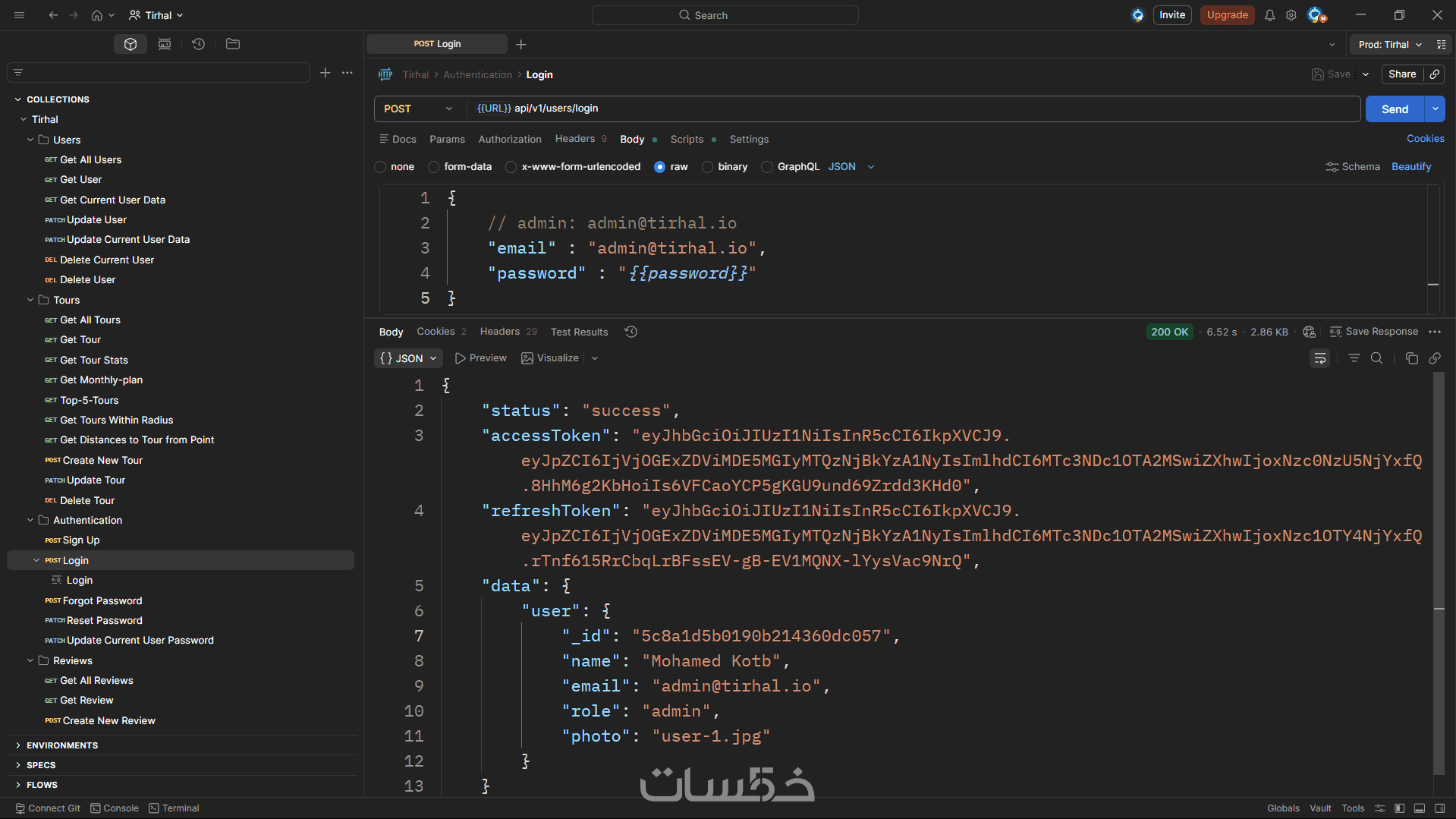Open the POST method dropdown
The height and width of the screenshot is (819, 1456).
click(419, 109)
